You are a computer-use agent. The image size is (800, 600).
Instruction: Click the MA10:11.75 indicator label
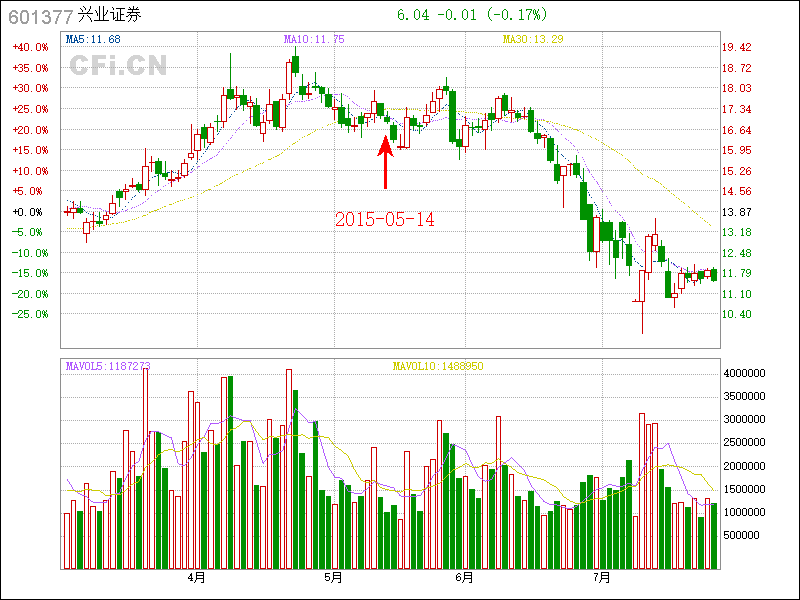coord(314,39)
